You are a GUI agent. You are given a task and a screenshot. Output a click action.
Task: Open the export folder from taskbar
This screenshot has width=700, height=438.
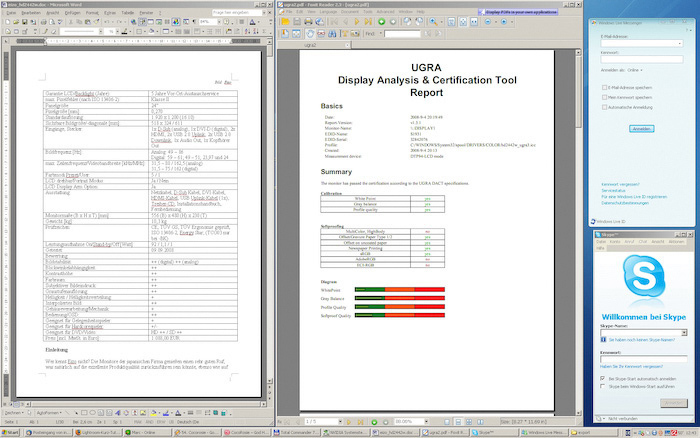(594, 433)
